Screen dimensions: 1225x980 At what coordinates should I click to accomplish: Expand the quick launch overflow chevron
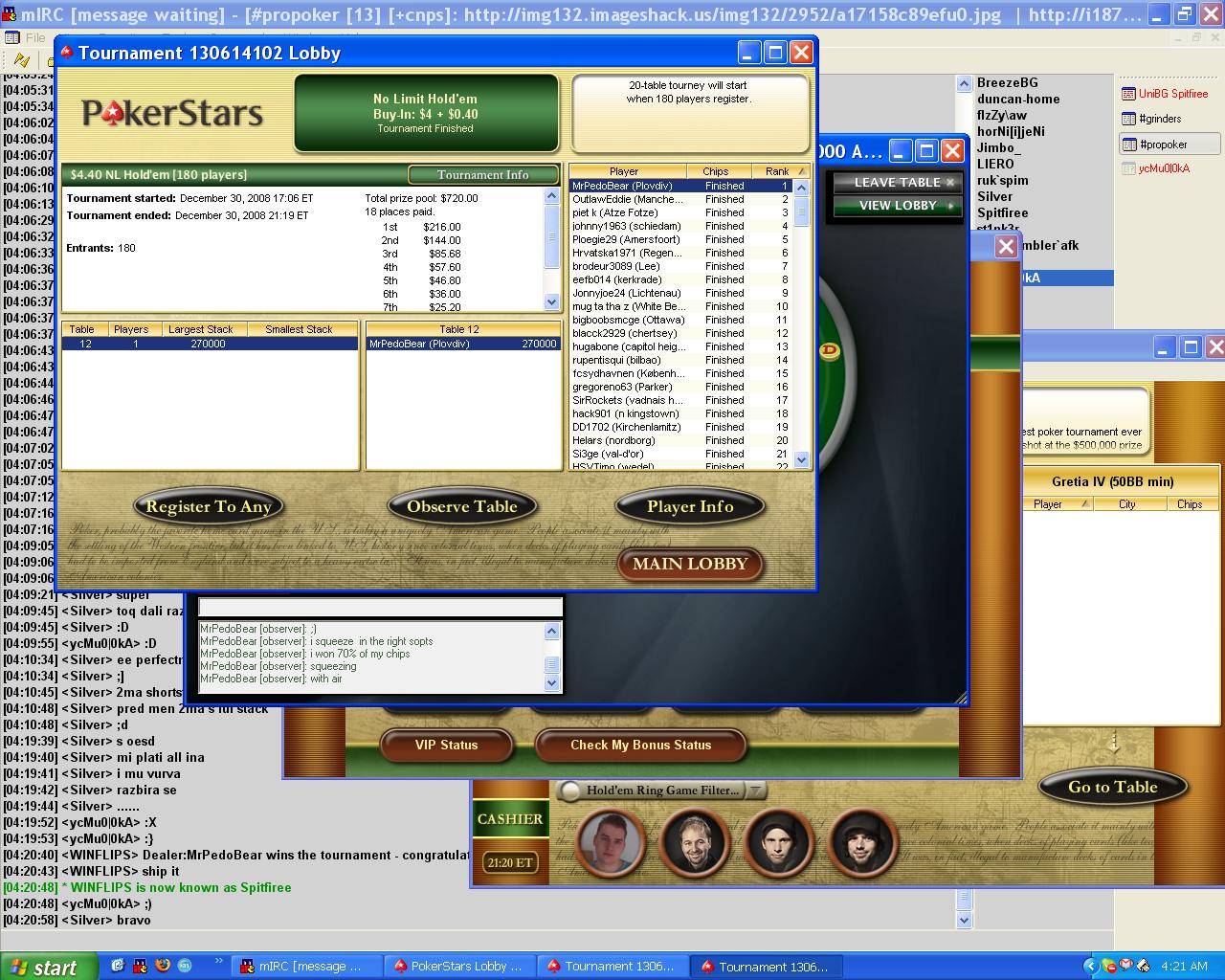coord(219,961)
